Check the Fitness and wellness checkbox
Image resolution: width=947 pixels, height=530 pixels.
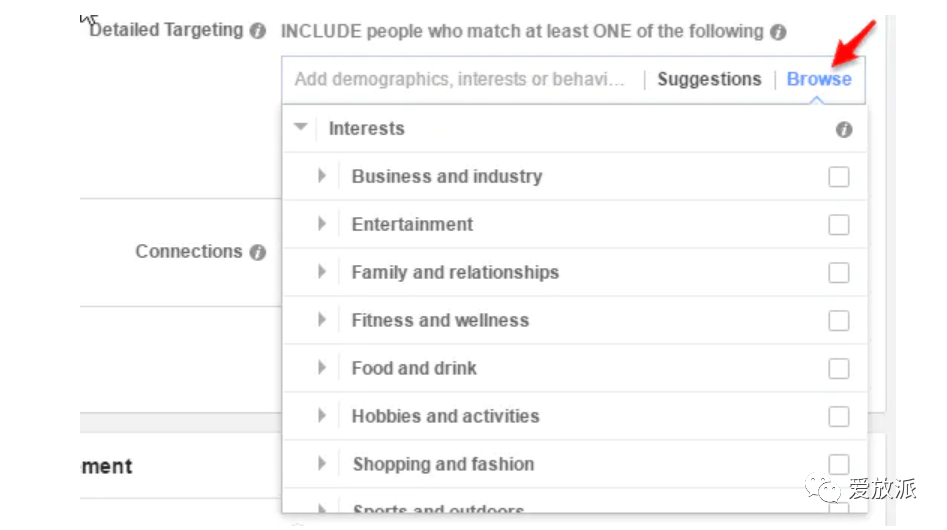click(x=839, y=321)
